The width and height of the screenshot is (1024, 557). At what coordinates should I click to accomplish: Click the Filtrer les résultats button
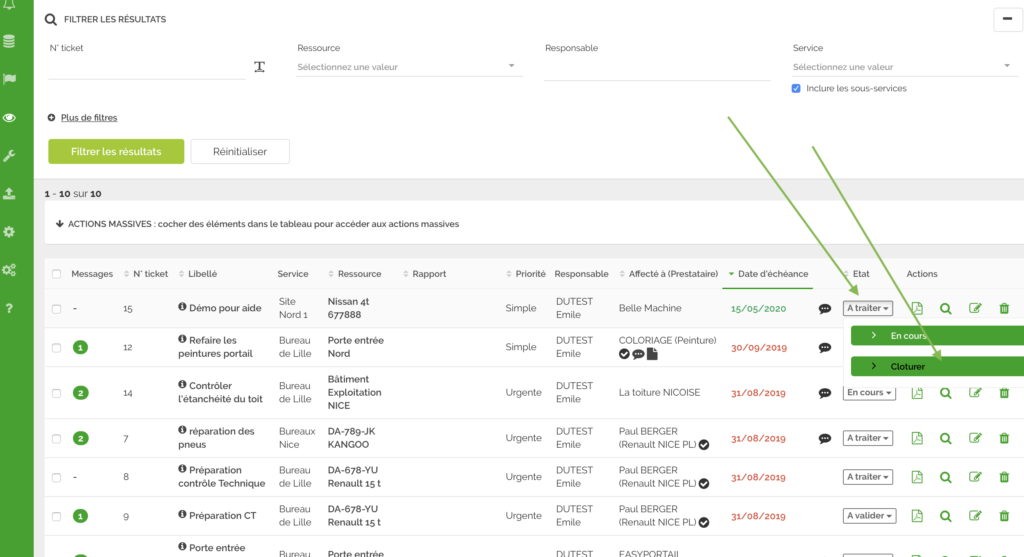coord(116,151)
